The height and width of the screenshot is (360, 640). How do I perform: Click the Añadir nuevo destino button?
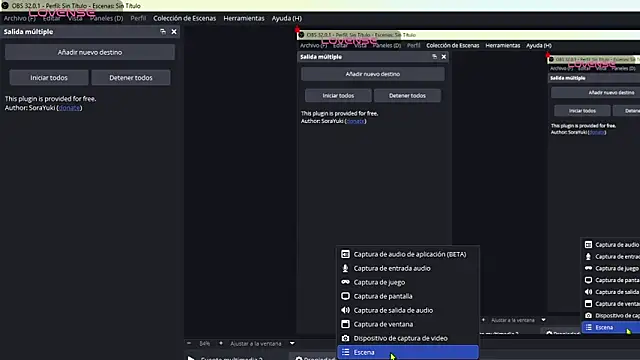90,52
